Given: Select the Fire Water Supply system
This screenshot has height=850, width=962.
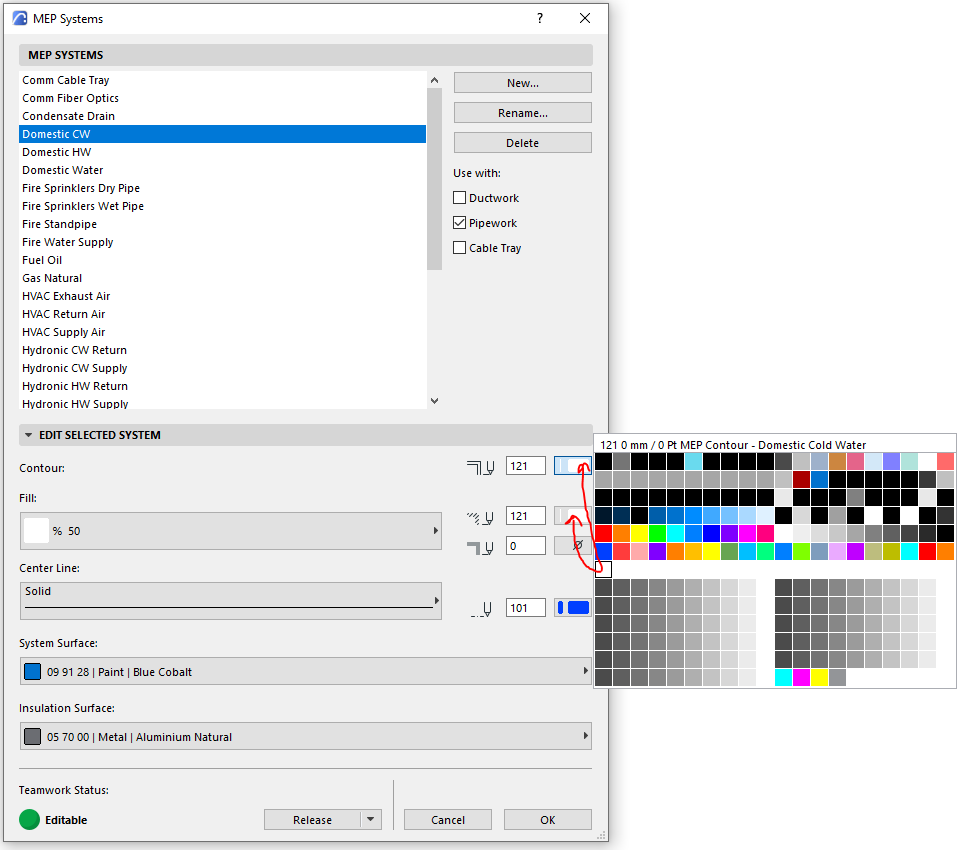Looking at the screenshot, I should click(223, 242).
